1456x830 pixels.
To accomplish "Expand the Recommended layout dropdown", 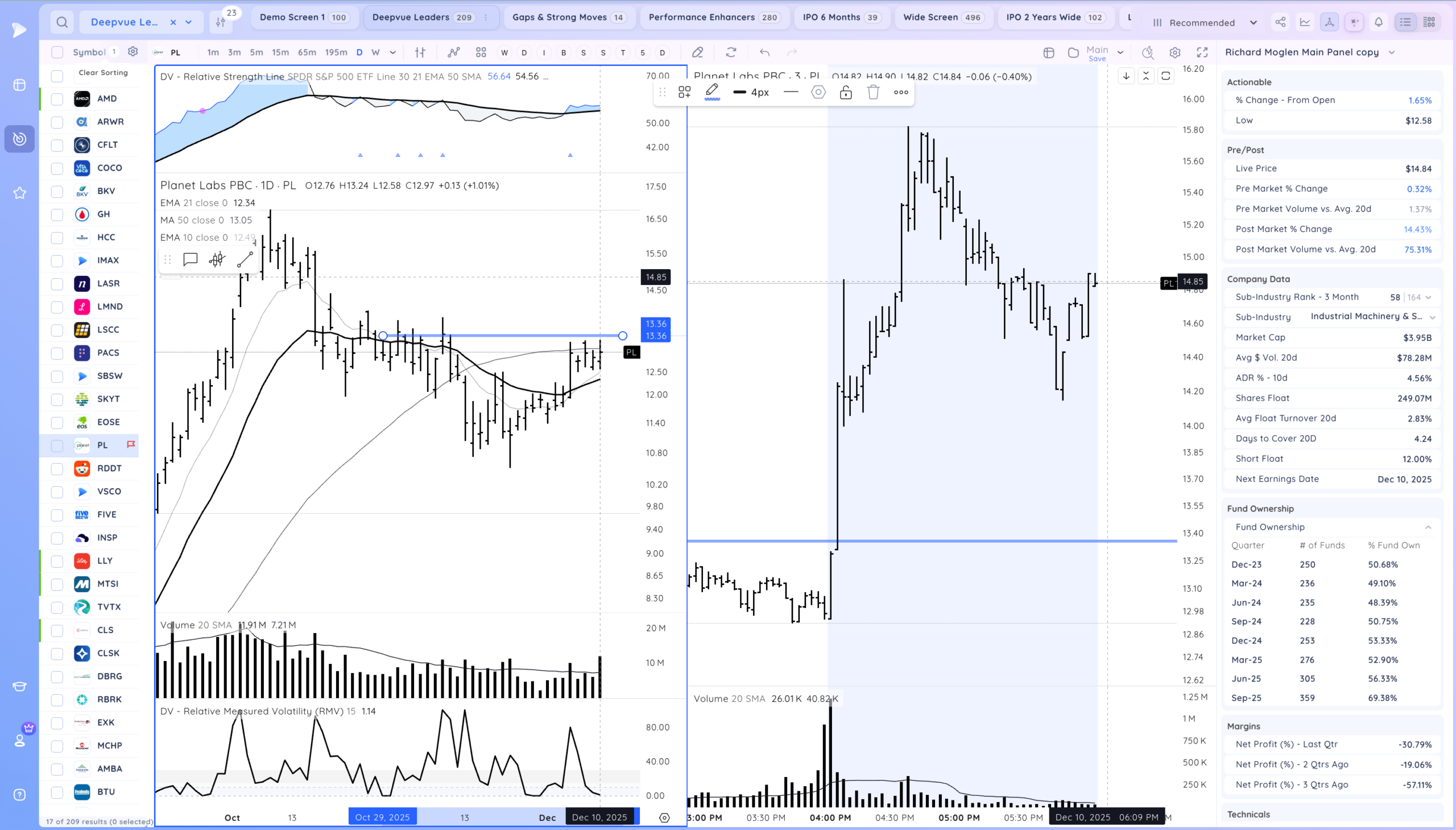I will pos(1253,23).
